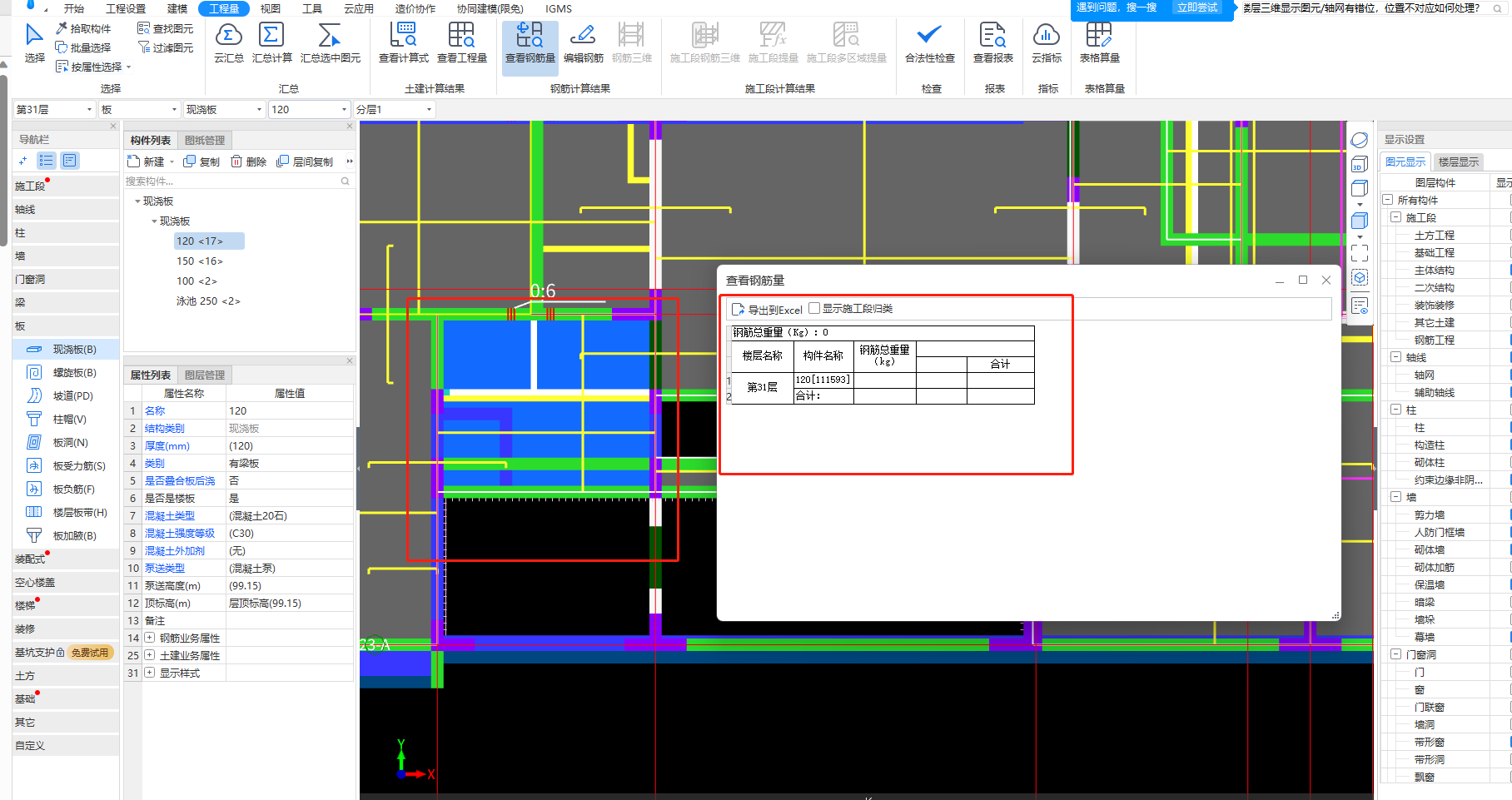The height and width of the screenshot is (800, 1512).
Task: Switch to 楼层显示 tab
Action: 1458,161
